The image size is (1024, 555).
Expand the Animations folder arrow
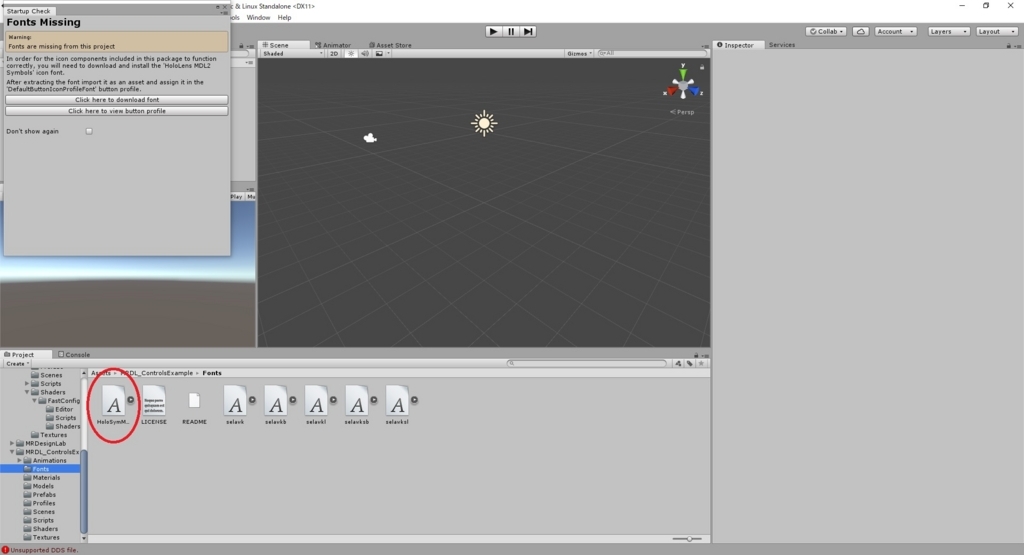coord(20,460)
